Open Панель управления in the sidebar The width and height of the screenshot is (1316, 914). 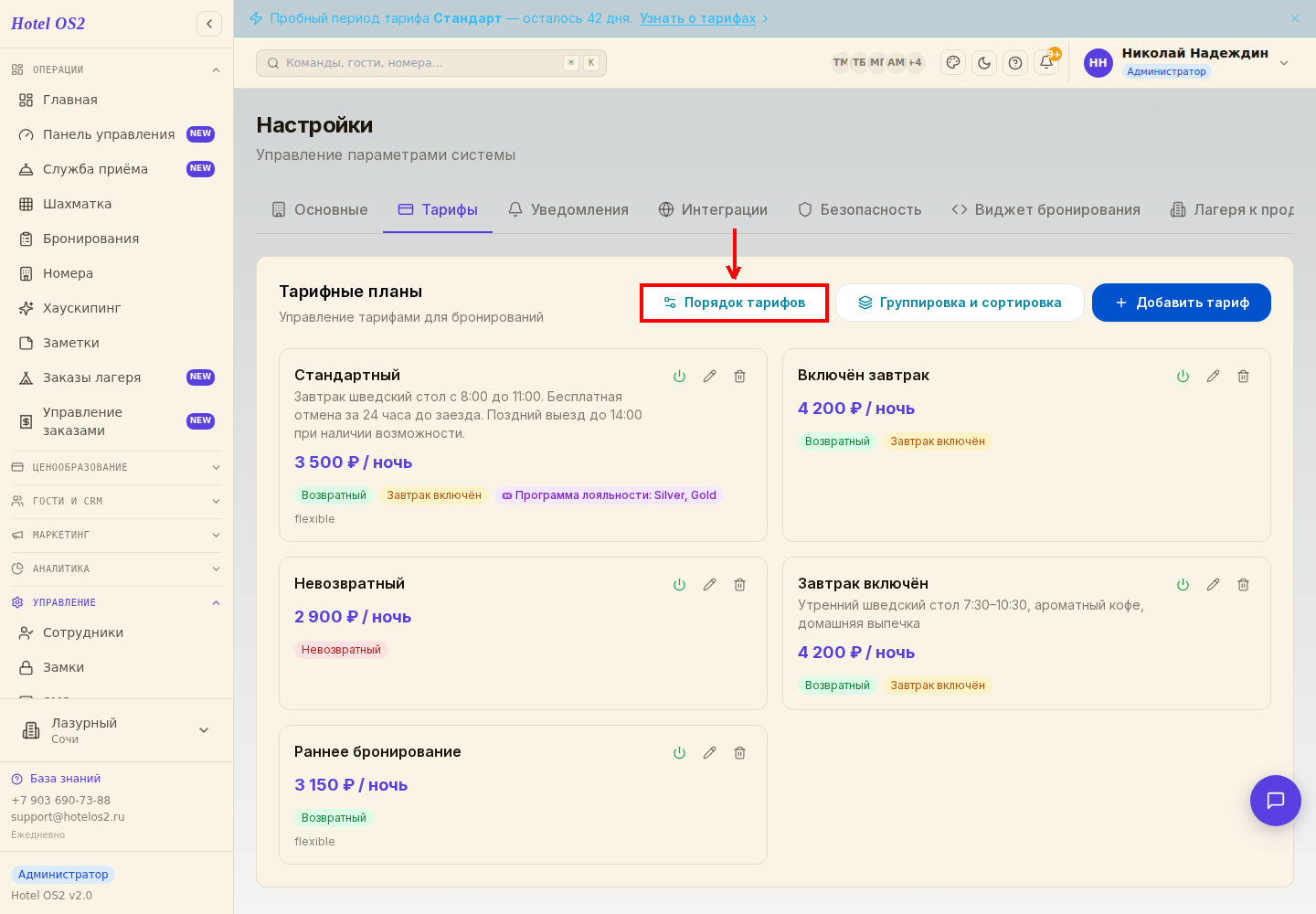coord(116,134)
